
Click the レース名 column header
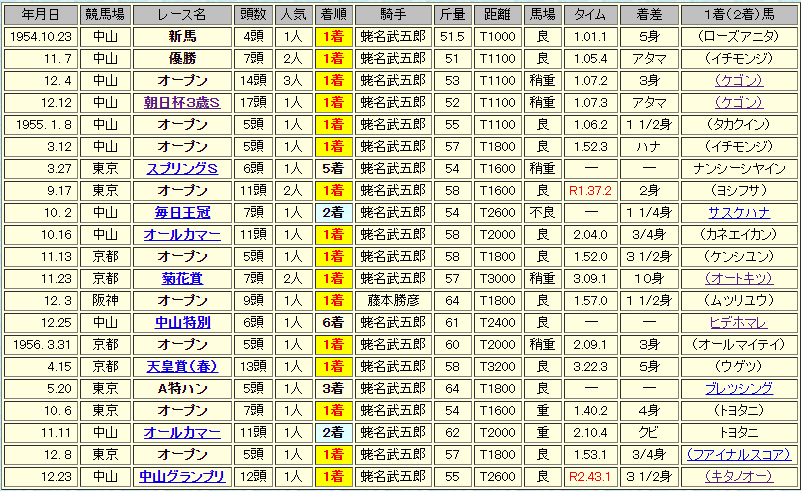pos(182,14)
